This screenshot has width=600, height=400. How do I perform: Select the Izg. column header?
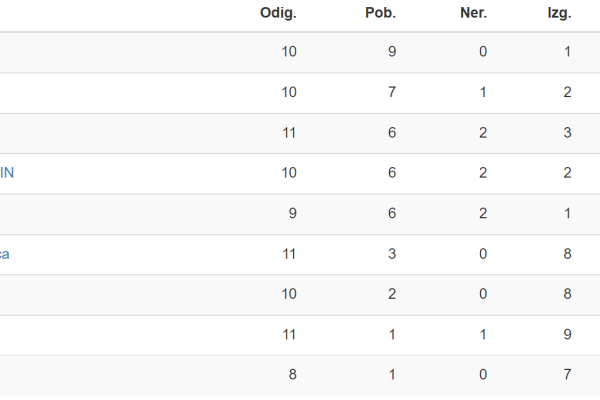(x=559, y=13)
